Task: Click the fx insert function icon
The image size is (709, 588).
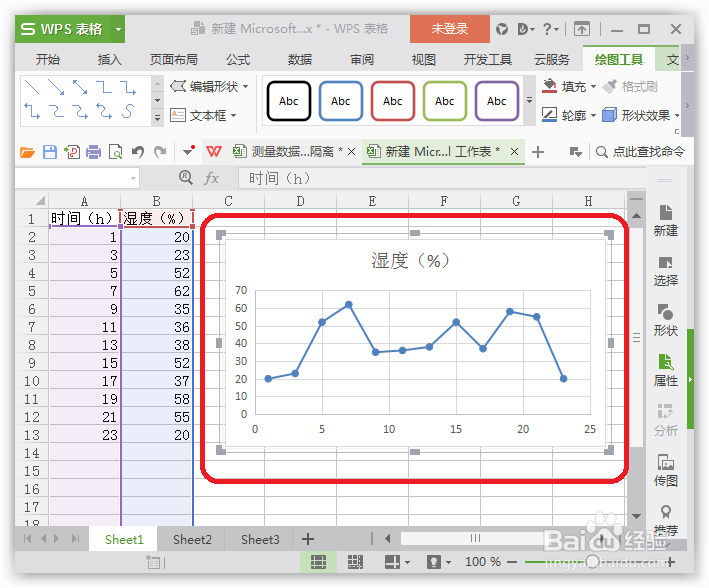Action: tap(211, 178)
